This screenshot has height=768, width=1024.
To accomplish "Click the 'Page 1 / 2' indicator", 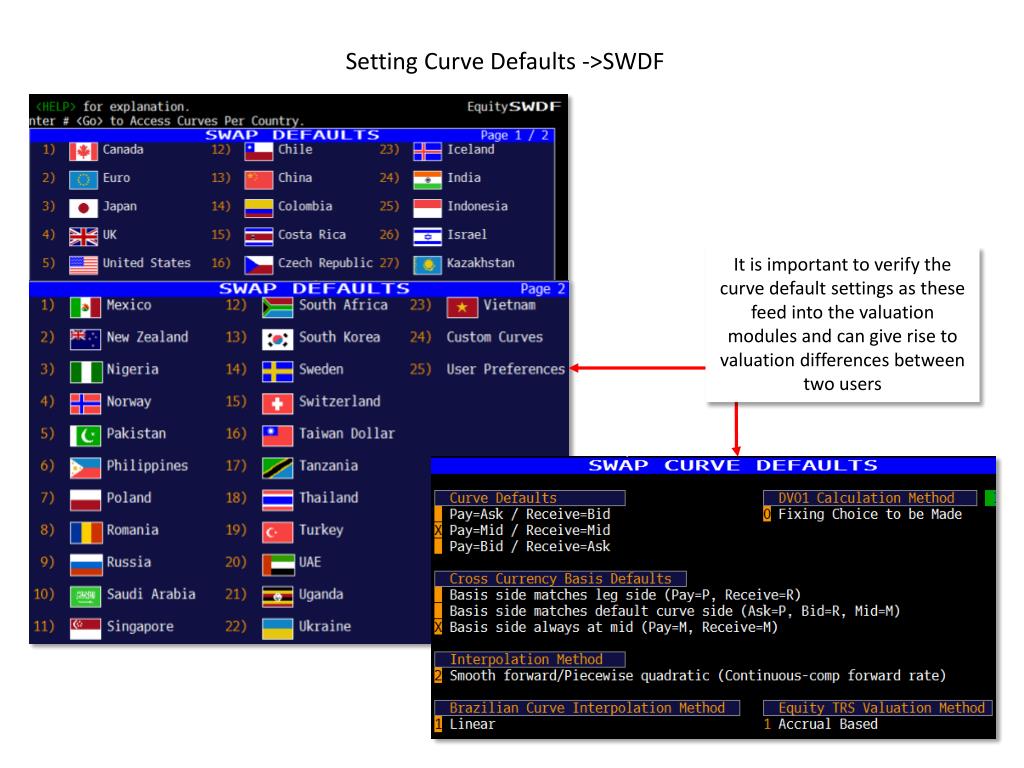I will pyautogui.click(x=515, y=136).
